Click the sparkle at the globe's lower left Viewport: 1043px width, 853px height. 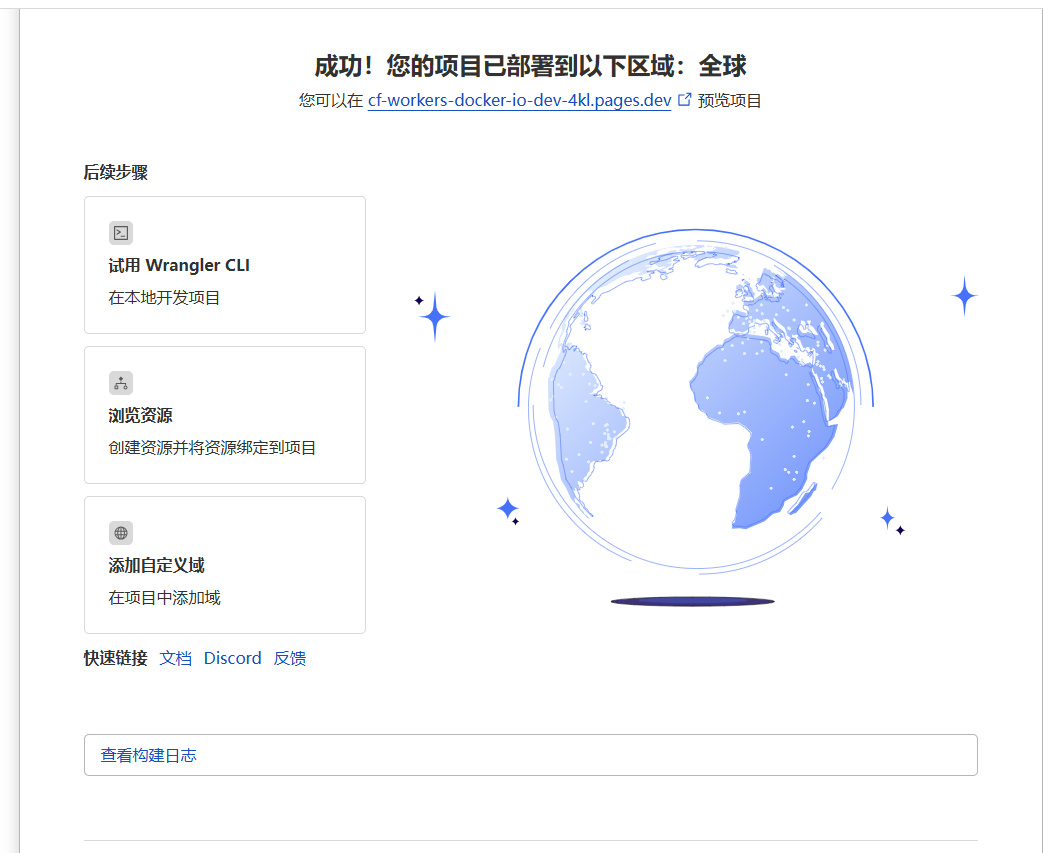coord(508,509)
